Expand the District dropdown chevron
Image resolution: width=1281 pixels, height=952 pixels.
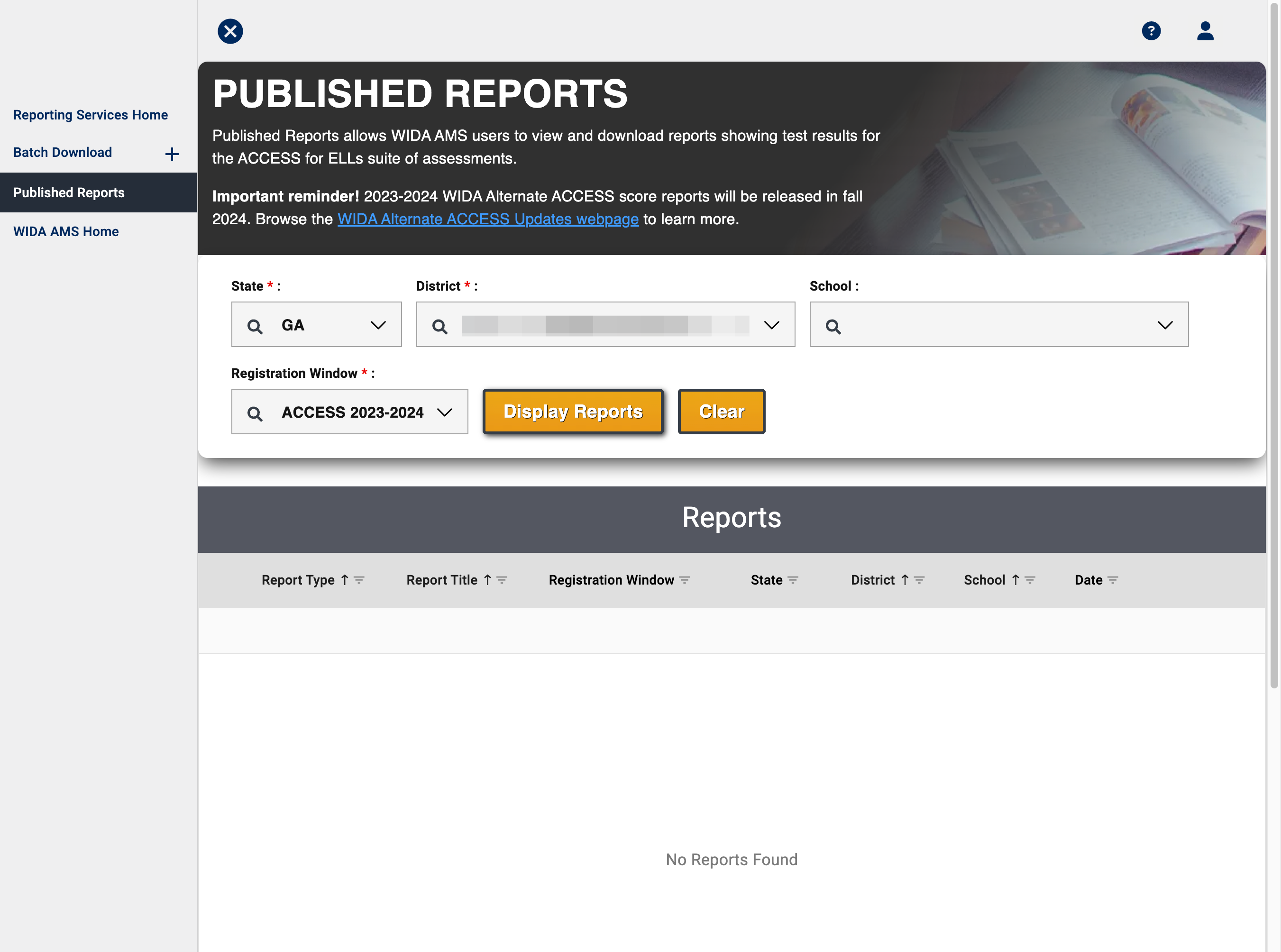[772, 325]
